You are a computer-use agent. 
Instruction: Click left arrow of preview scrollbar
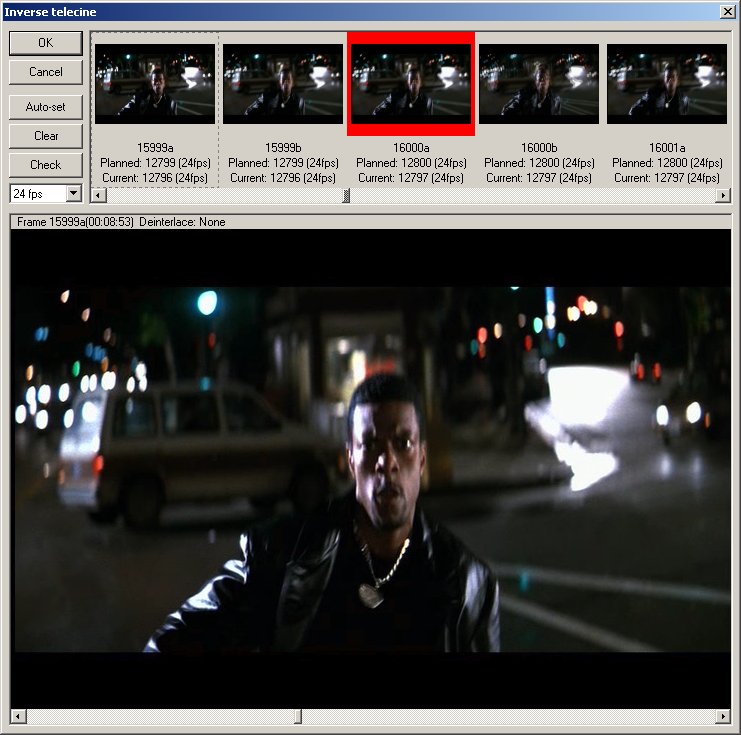18,717
